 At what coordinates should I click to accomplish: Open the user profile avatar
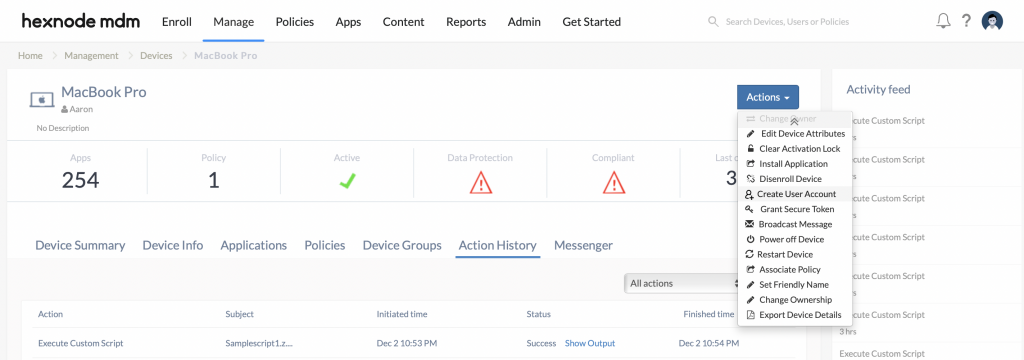pos(992,22)
